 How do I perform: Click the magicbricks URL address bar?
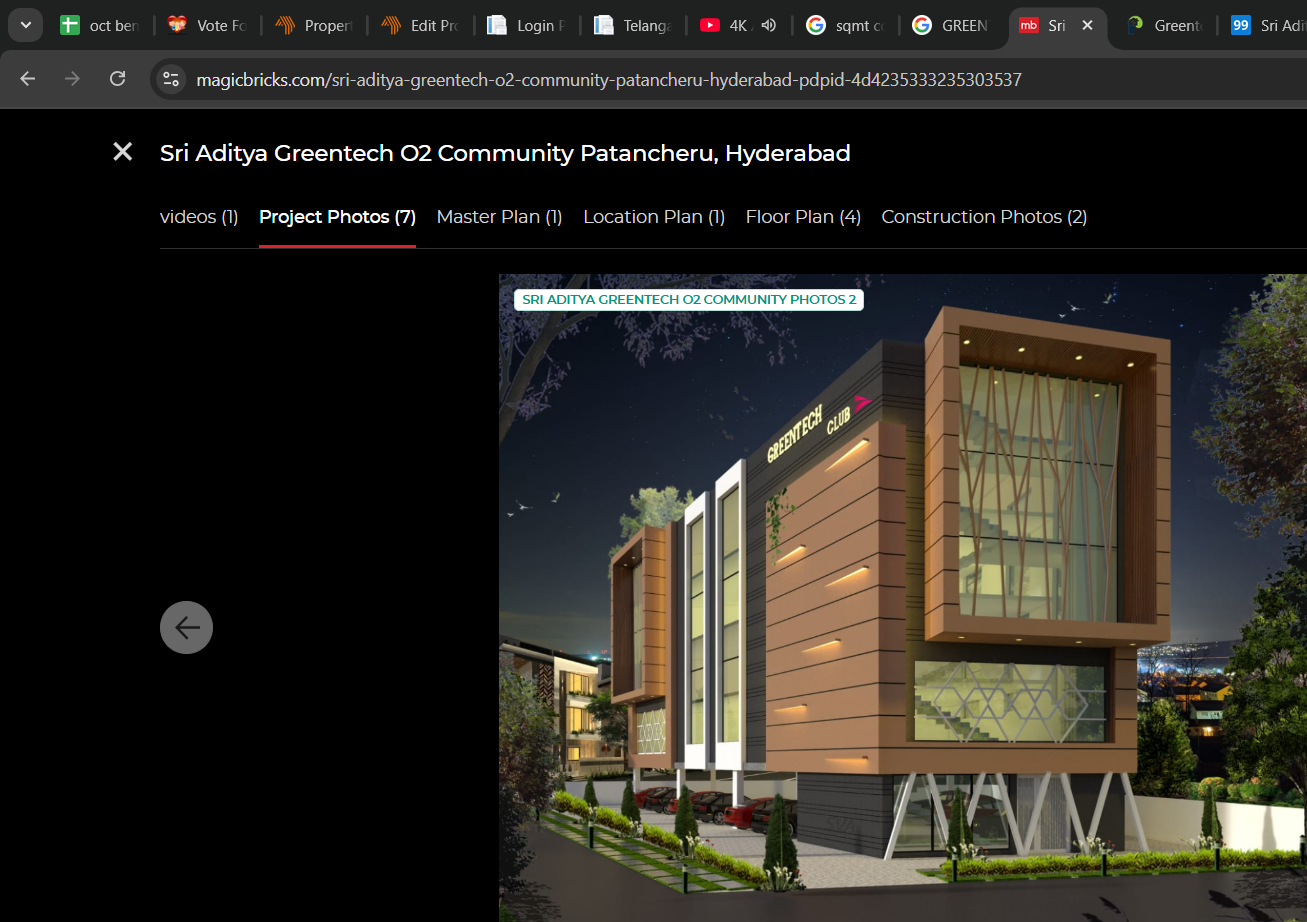pyautogui.click(x=608, y=79)
